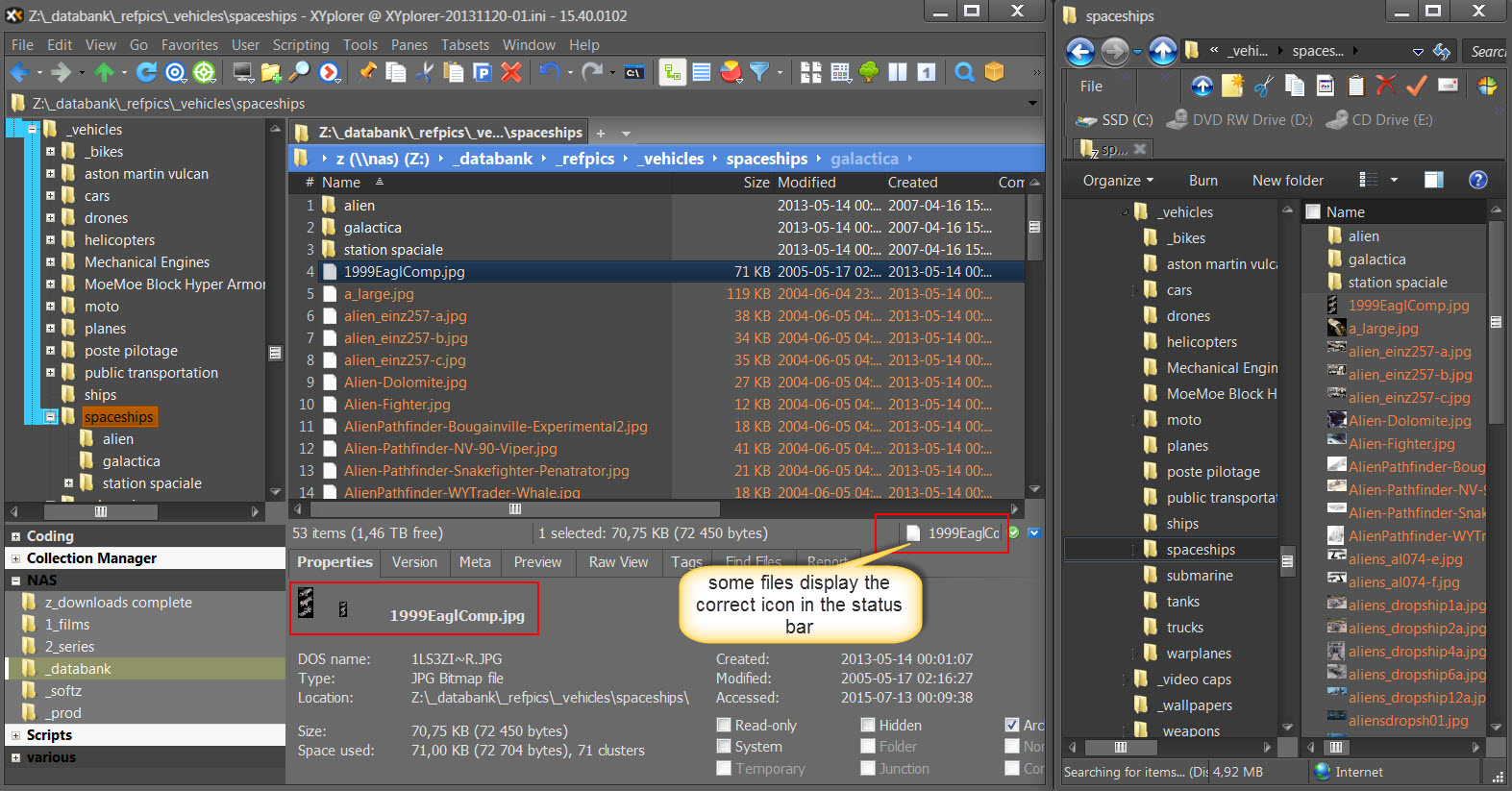This screenshot has width=1512, height=791.
Task: Collapse the spaceships tree node
Action: [x=51, y=417]
